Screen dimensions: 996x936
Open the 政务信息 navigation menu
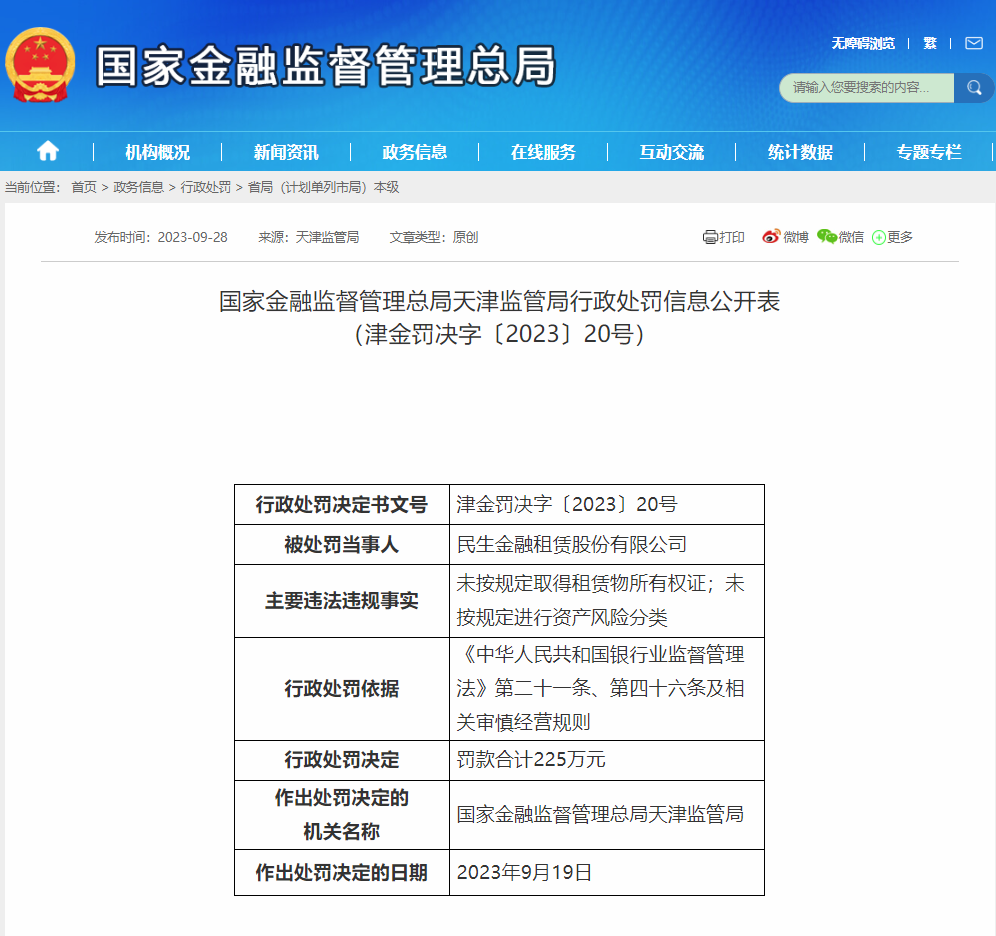tap(415, 152)
